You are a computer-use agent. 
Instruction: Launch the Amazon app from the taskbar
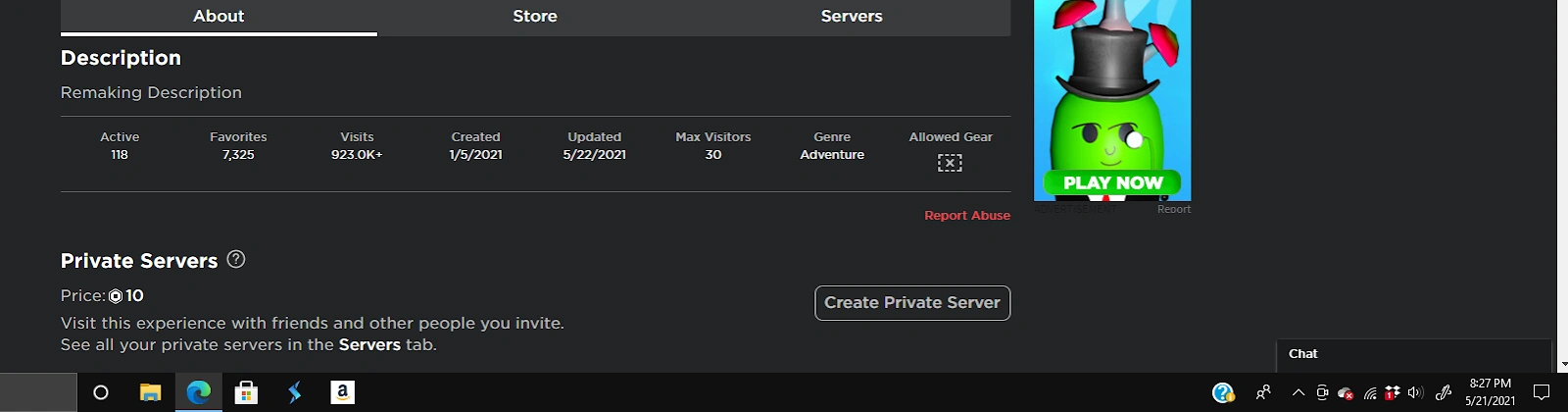click(x=342, y=392)
